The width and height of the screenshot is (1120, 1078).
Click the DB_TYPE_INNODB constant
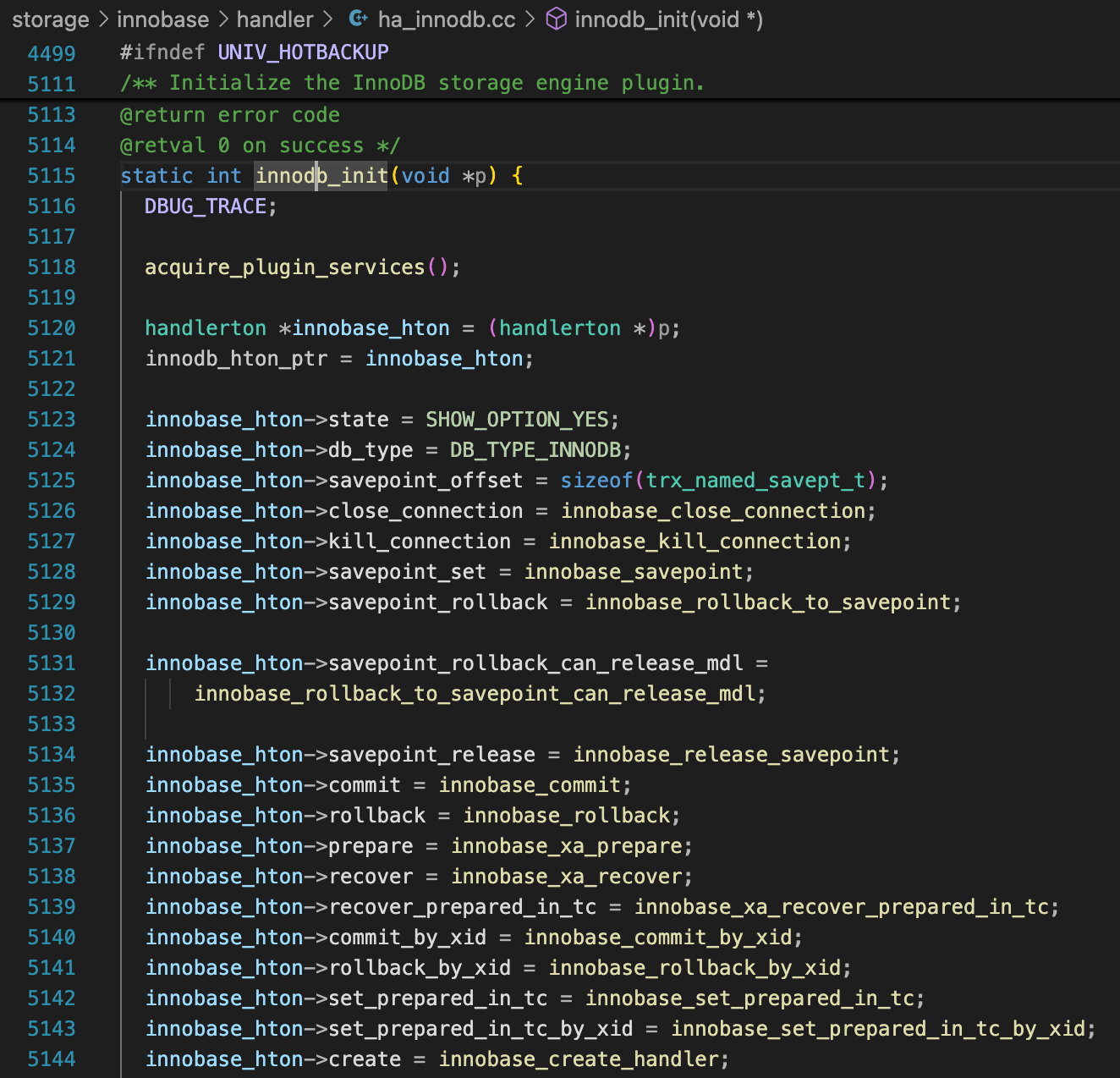pos(535,450)
